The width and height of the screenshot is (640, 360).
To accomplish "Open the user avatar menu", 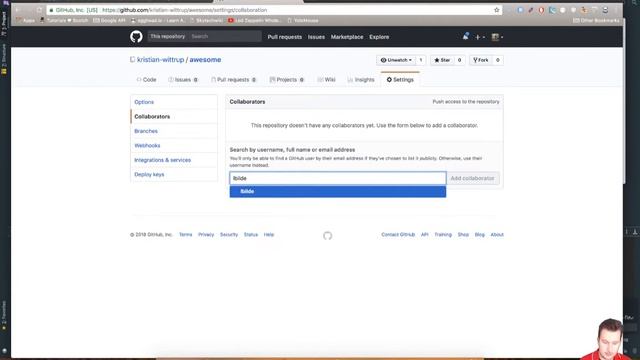I will pyautogui.click(x=497, y=37).
